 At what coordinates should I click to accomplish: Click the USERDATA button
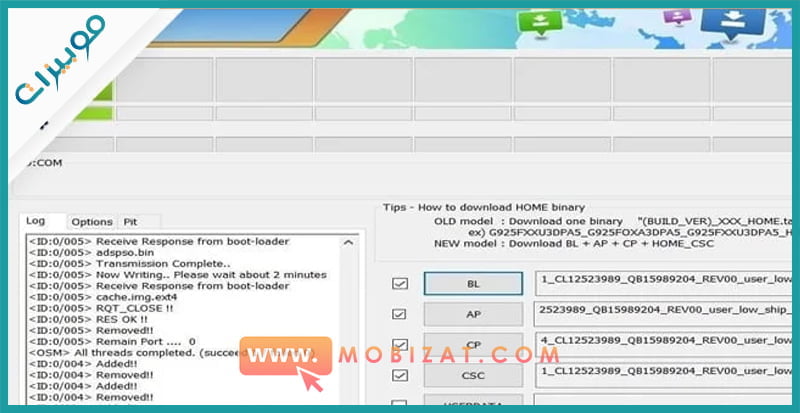coord(474,403)
